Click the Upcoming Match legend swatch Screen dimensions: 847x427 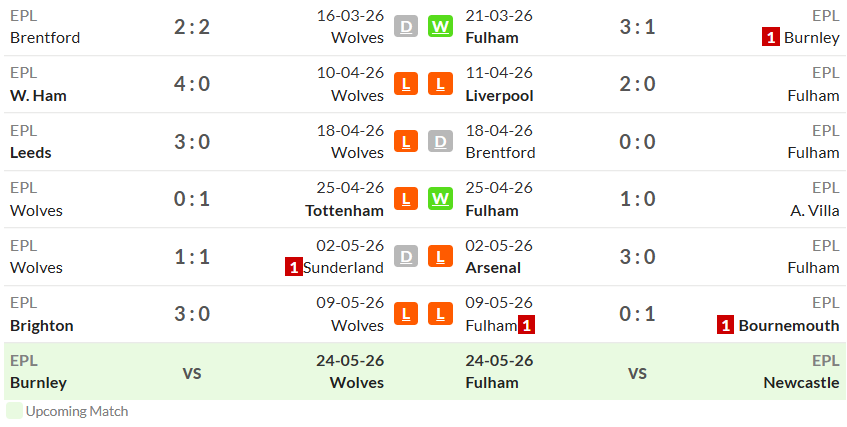pyautogui.click(x=14, y=411)
